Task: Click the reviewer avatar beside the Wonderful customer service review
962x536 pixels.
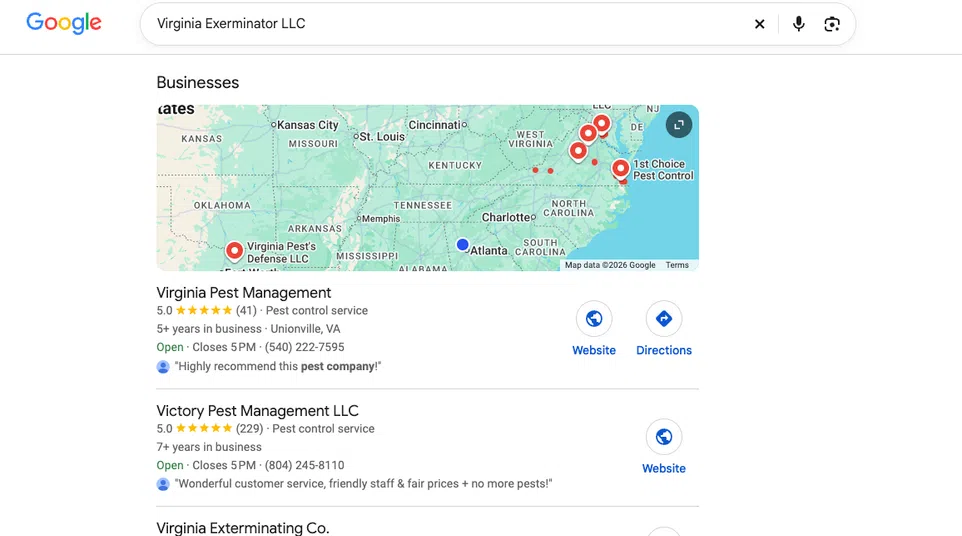Action: click(163, 484)
